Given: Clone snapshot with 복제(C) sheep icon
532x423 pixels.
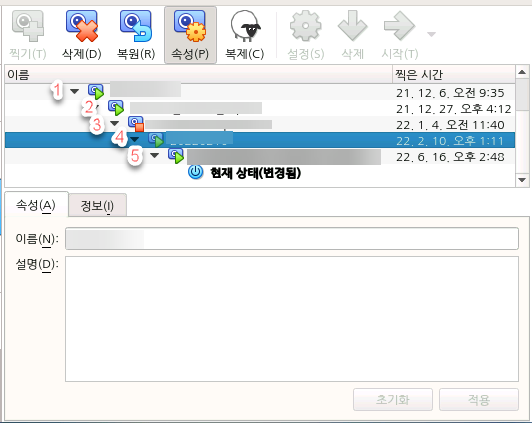Looking at the screenshot, I should click(245, 26).
